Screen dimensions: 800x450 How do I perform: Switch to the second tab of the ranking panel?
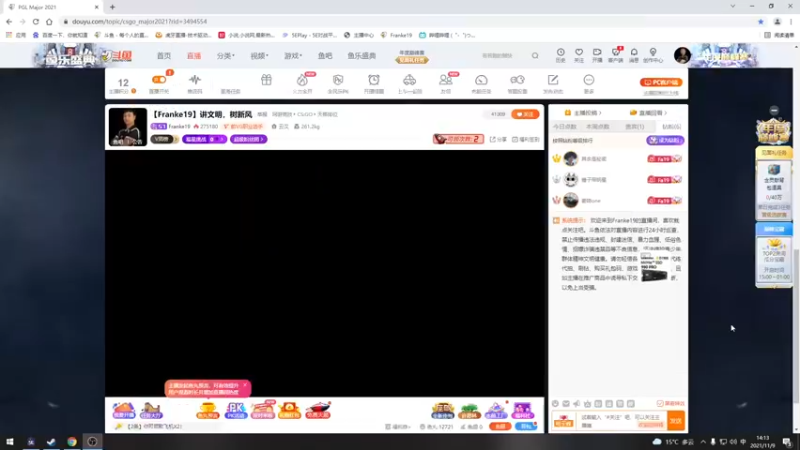[598, 127]
